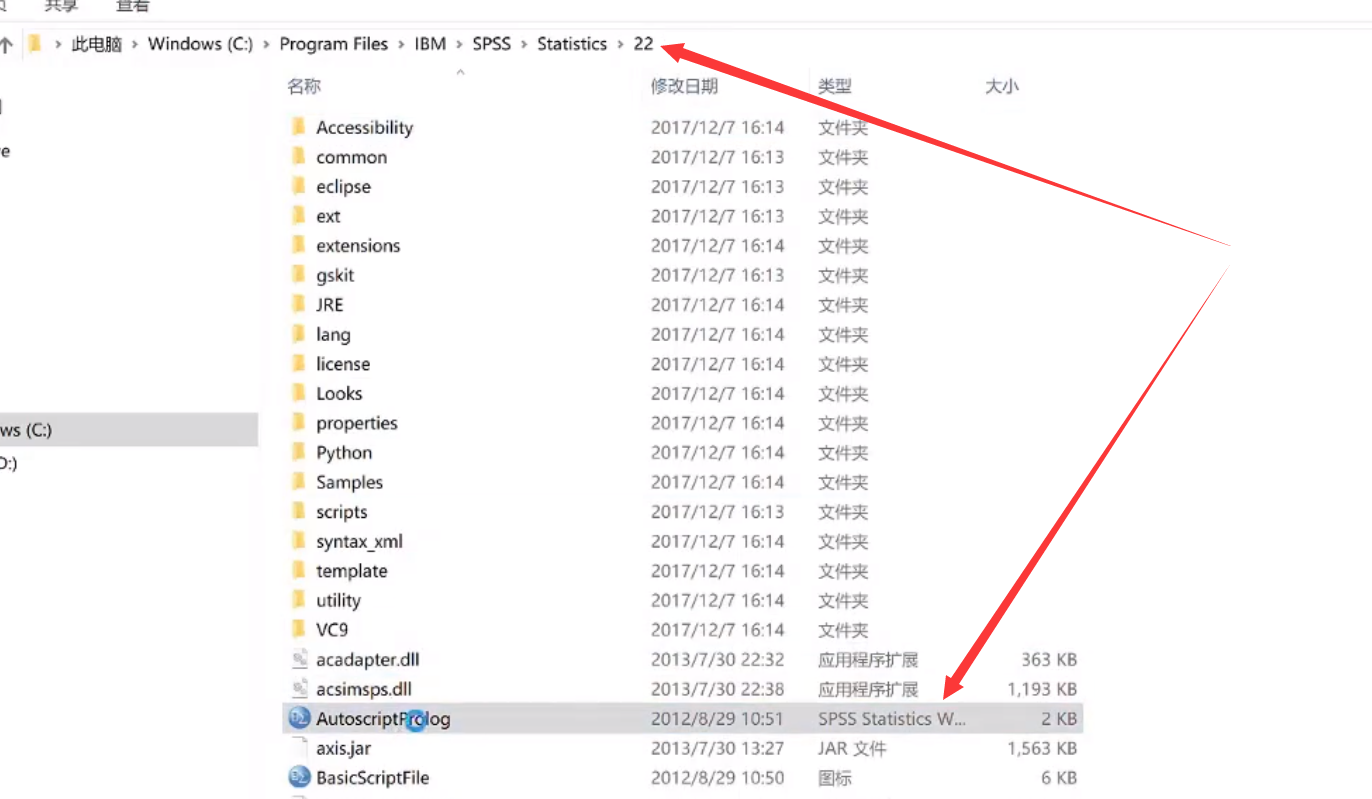Open the Accessibility folder icon
This screenshot has height=799, width=1372.
298,127
